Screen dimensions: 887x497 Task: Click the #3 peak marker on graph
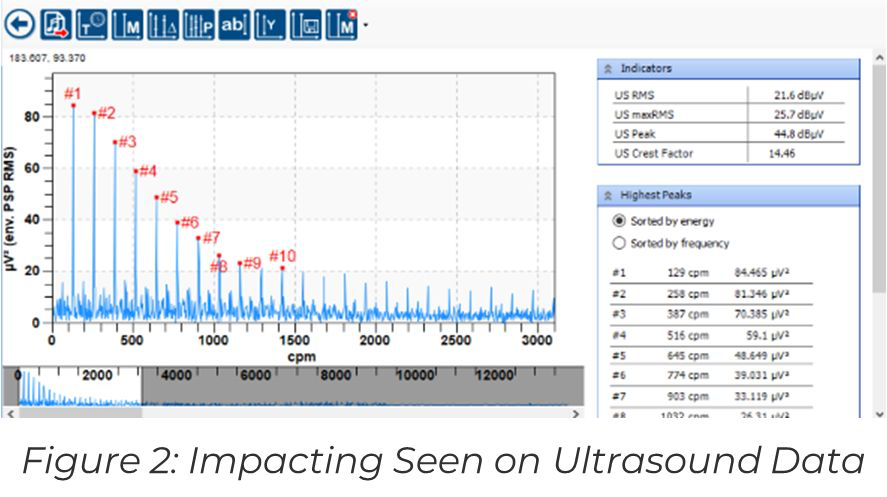[115, 142]
